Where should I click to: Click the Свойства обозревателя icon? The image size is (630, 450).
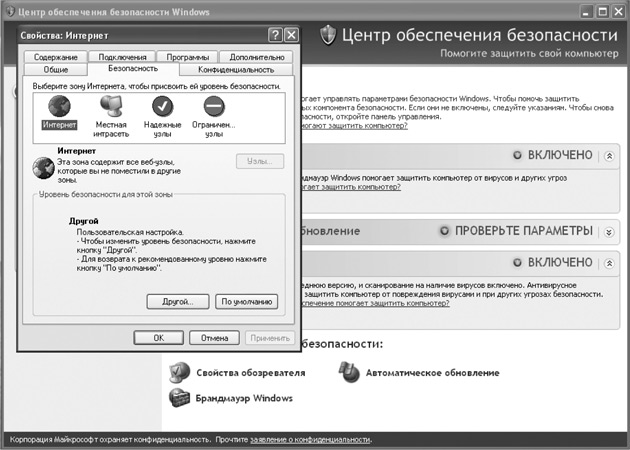tap(179, 372)
